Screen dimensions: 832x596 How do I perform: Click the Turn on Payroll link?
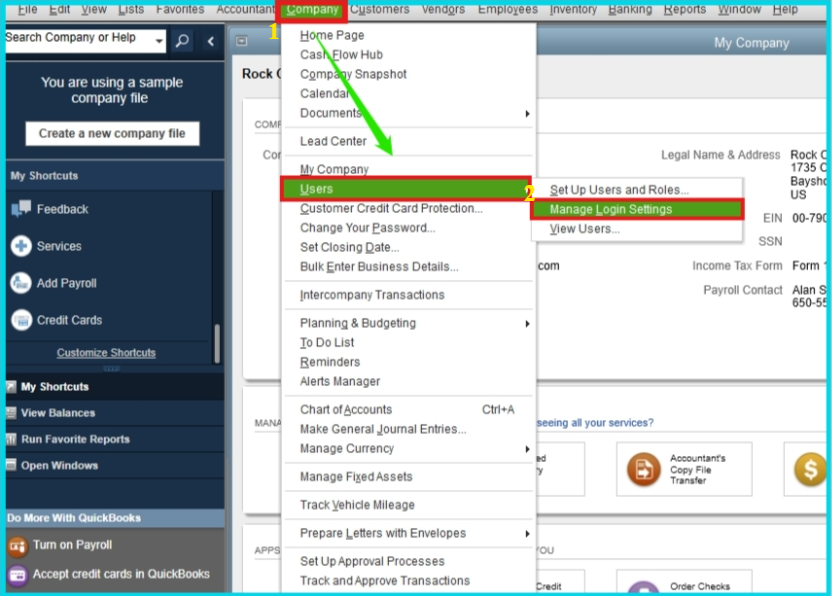[73, 545]
